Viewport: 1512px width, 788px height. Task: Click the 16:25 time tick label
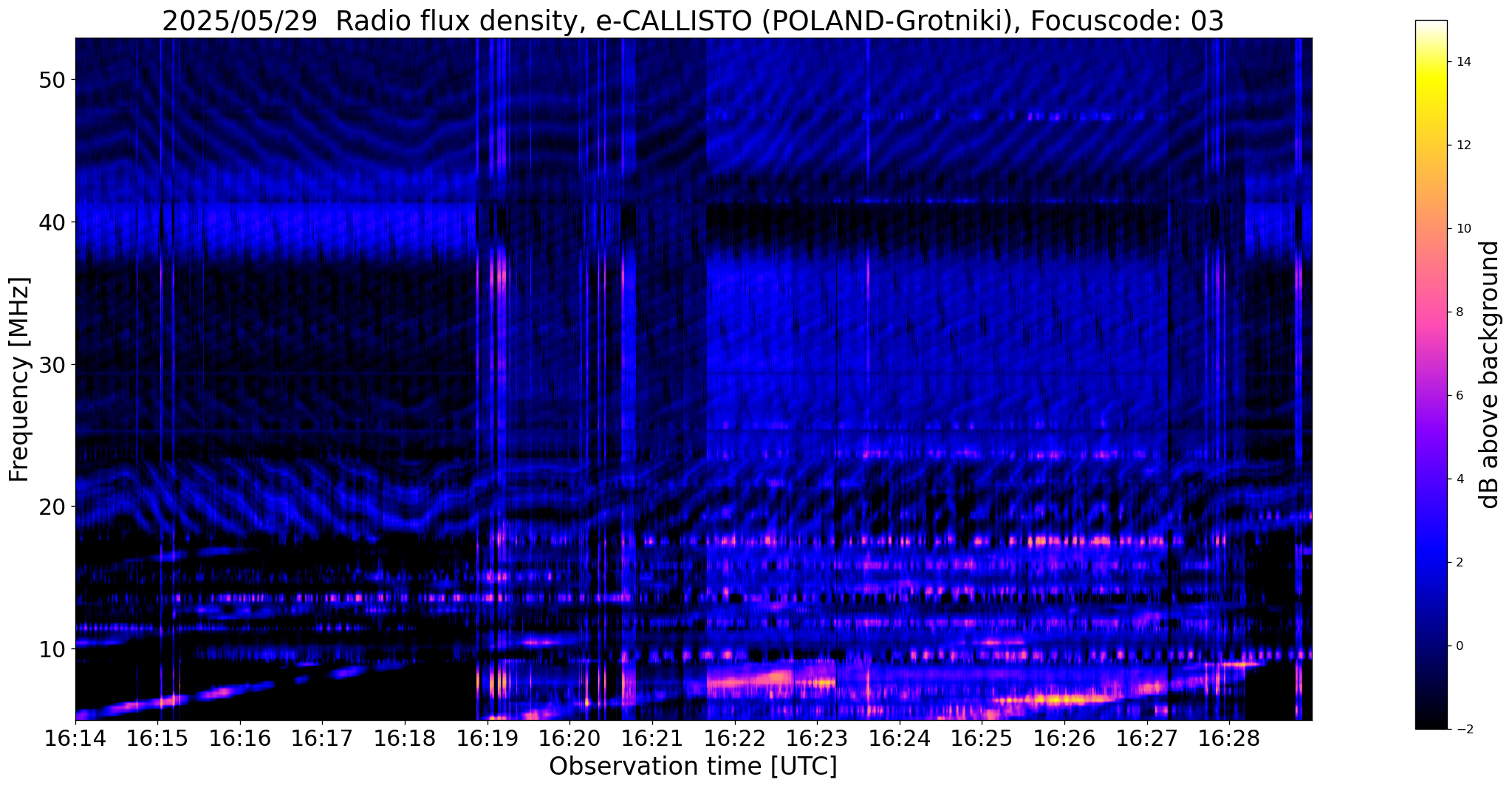tap(982, 739)
